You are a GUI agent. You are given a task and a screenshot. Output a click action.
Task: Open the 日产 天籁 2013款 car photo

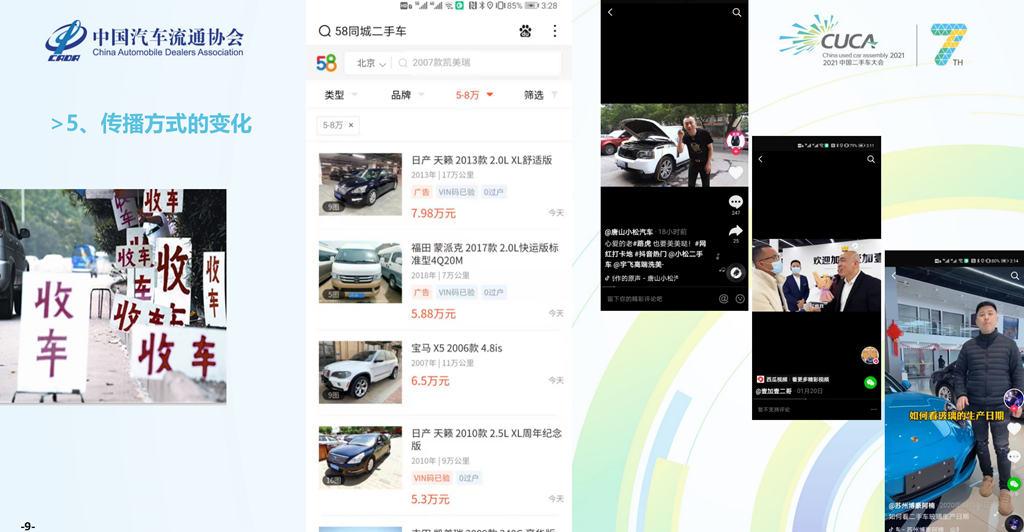[x=360, y=184]
